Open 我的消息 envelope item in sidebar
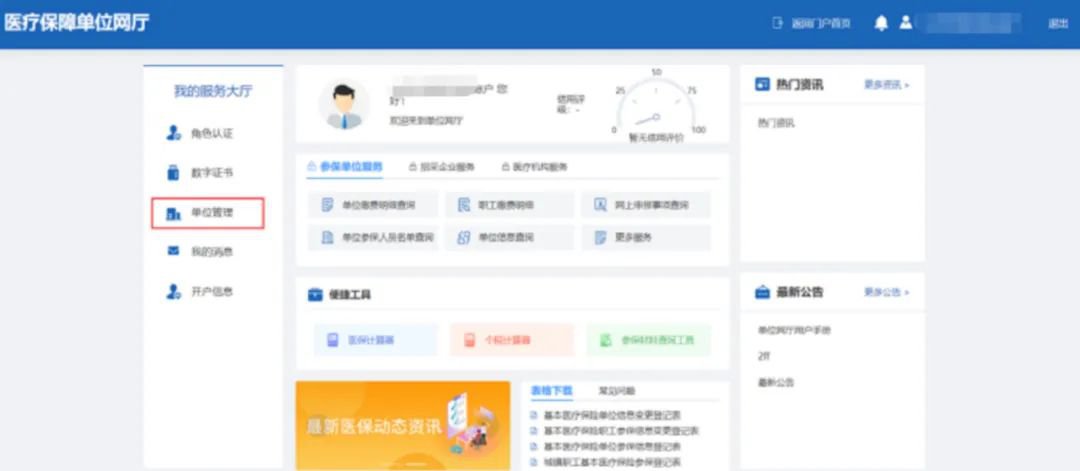Image resolution: width=1080 pixels, height=471 pixels. [x=200, y=252]
